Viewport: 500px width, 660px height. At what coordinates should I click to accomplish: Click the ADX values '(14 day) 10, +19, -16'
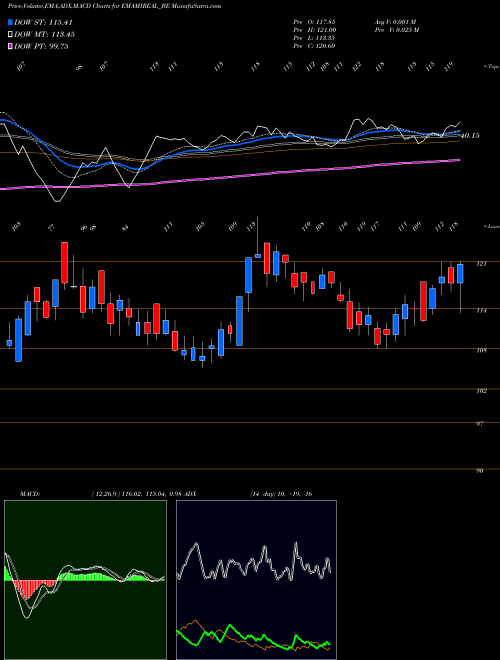coord(281,494)
